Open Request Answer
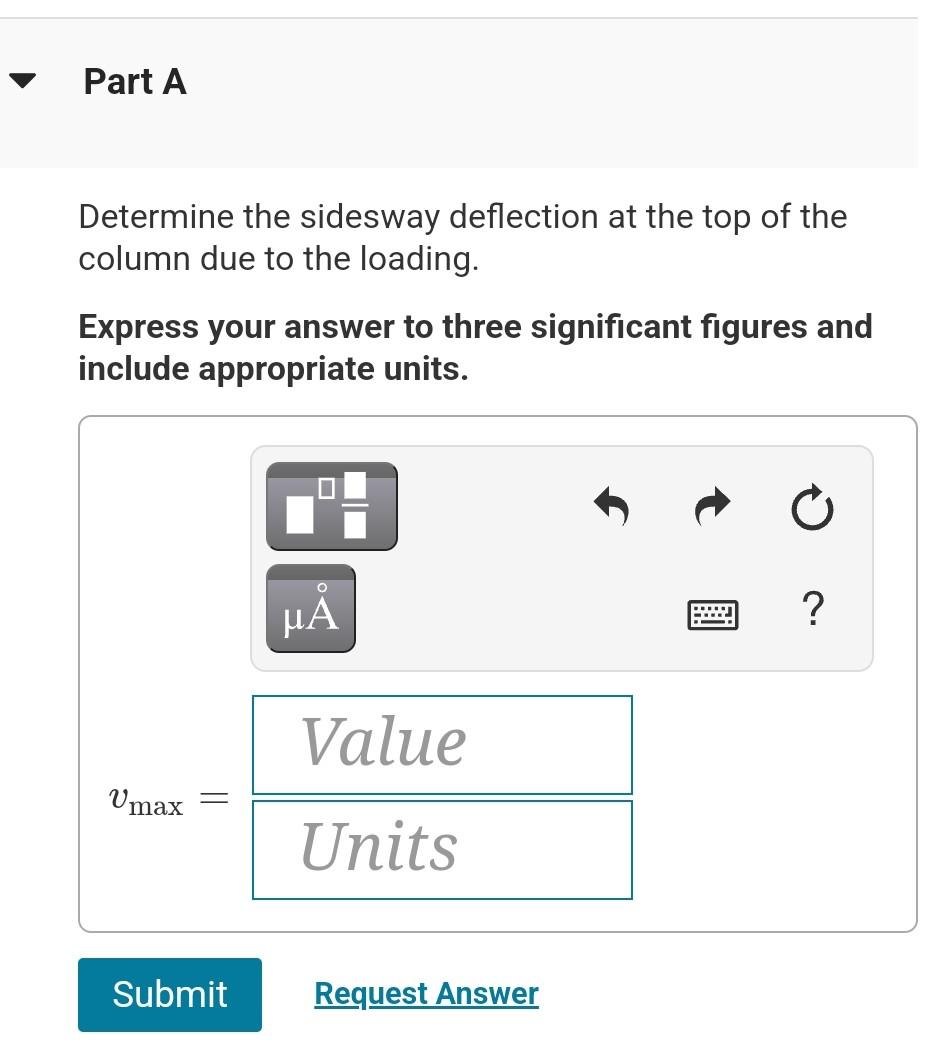The width and height of the screenshot is (935, 1044). 425,993
